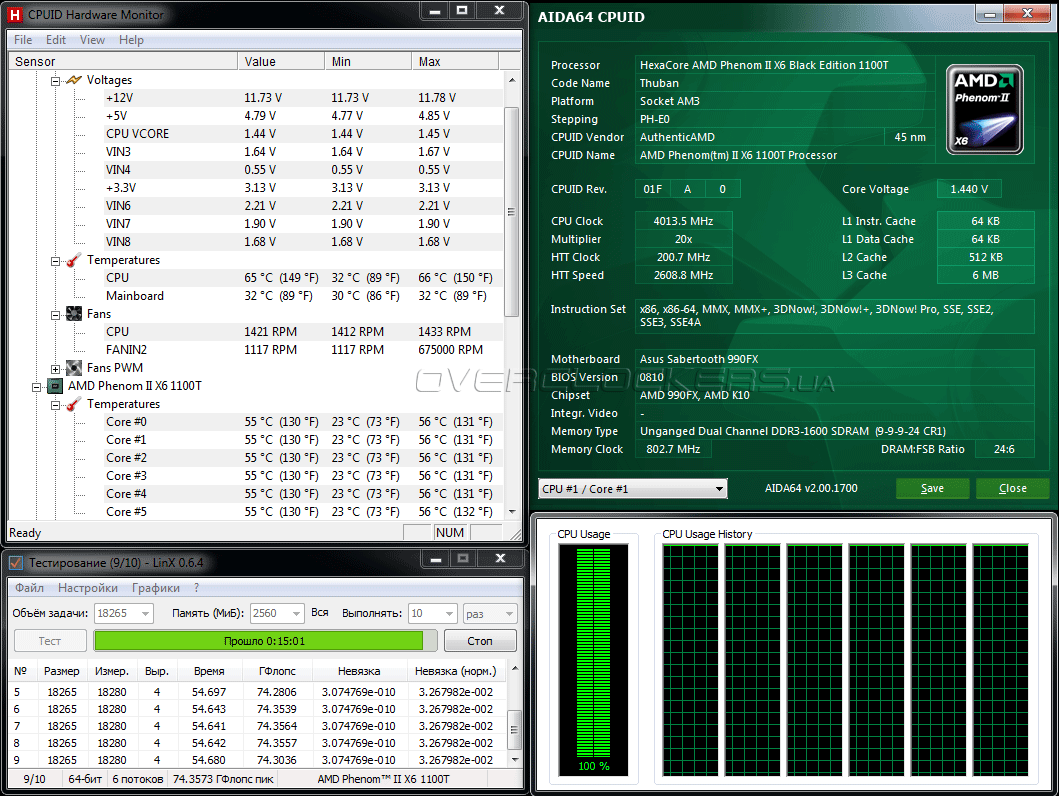Open the View menu in HWMonitor
Image resolution: width=1059 pixels, height=796 pixels.
point(92,40)
